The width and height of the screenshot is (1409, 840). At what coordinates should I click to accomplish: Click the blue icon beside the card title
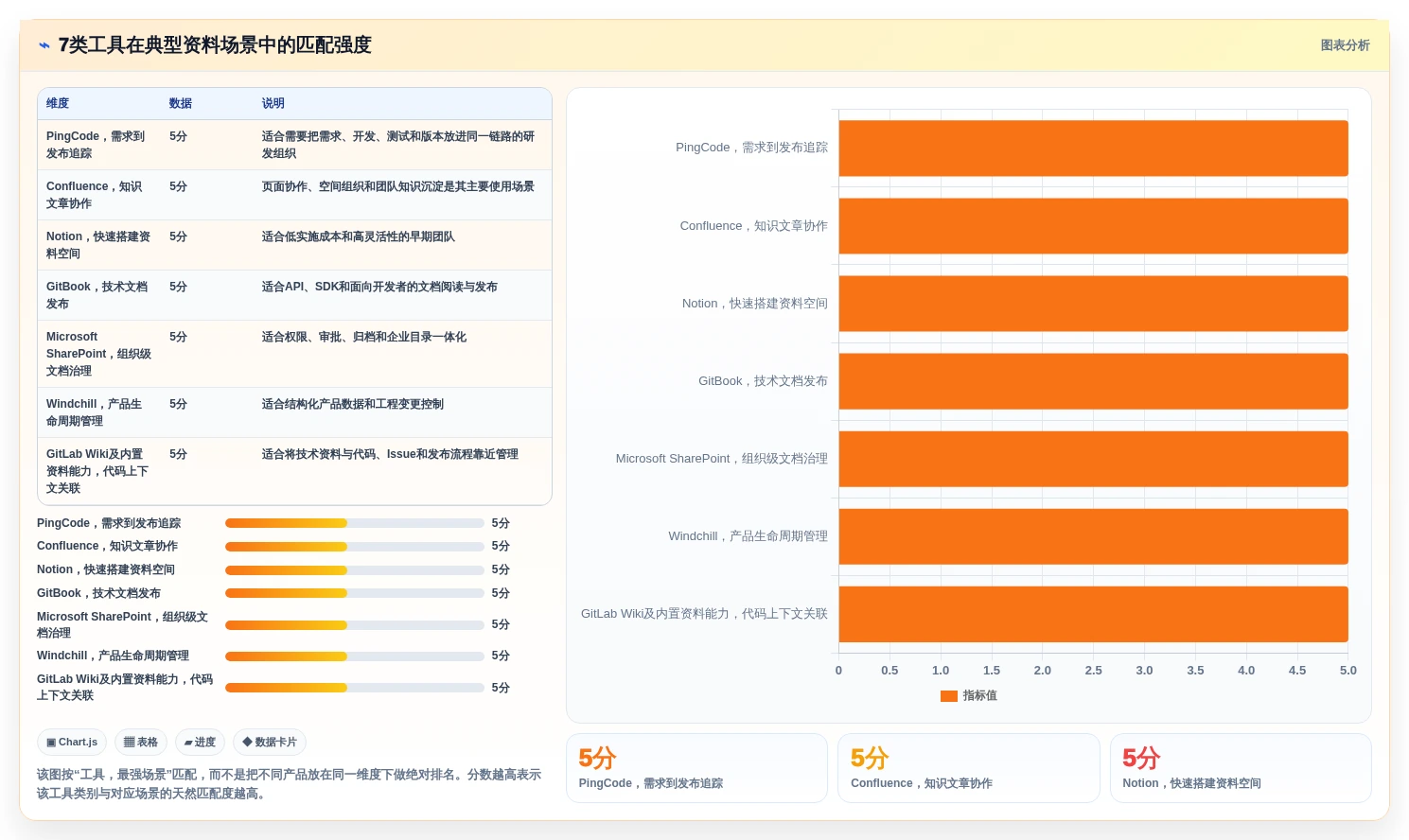44,45
